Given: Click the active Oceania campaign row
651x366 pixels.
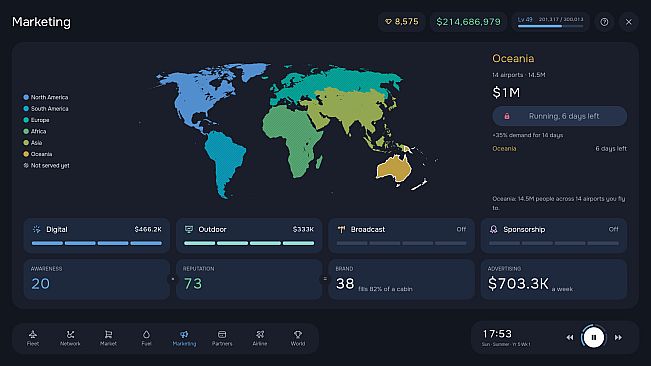Looking at the screenshot, I should tap(559, 149).
